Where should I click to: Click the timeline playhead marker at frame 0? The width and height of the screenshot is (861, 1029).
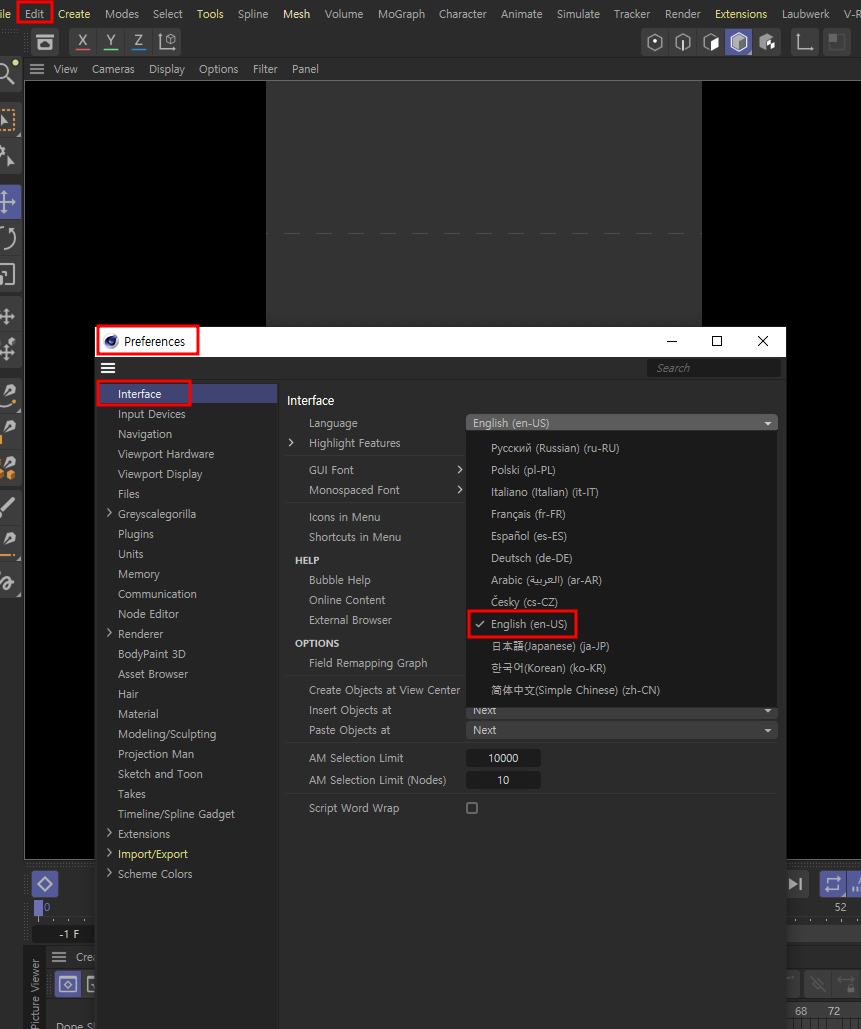(x=38, y=908)
